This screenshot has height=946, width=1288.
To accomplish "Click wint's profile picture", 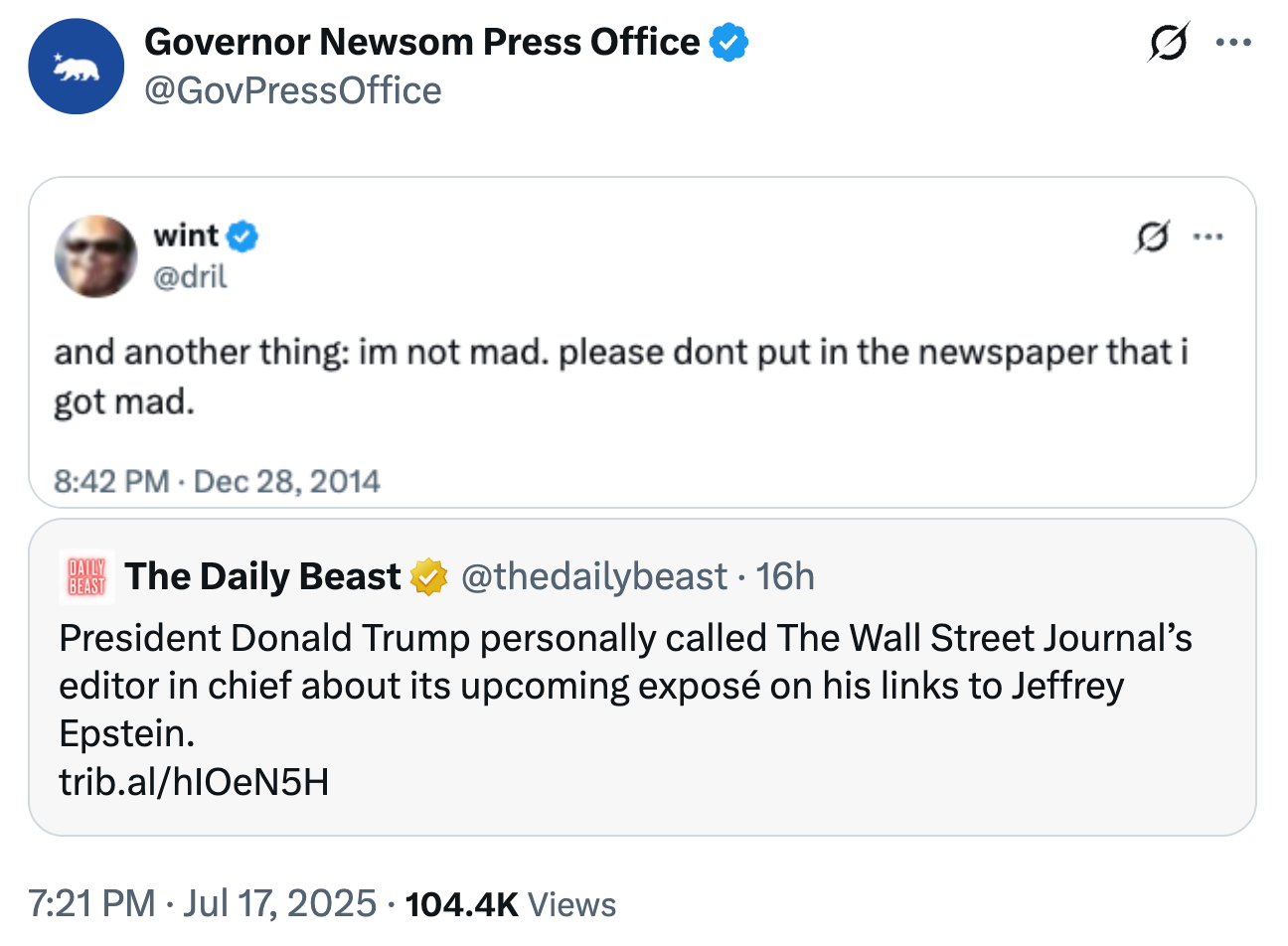I will (95, 256).
